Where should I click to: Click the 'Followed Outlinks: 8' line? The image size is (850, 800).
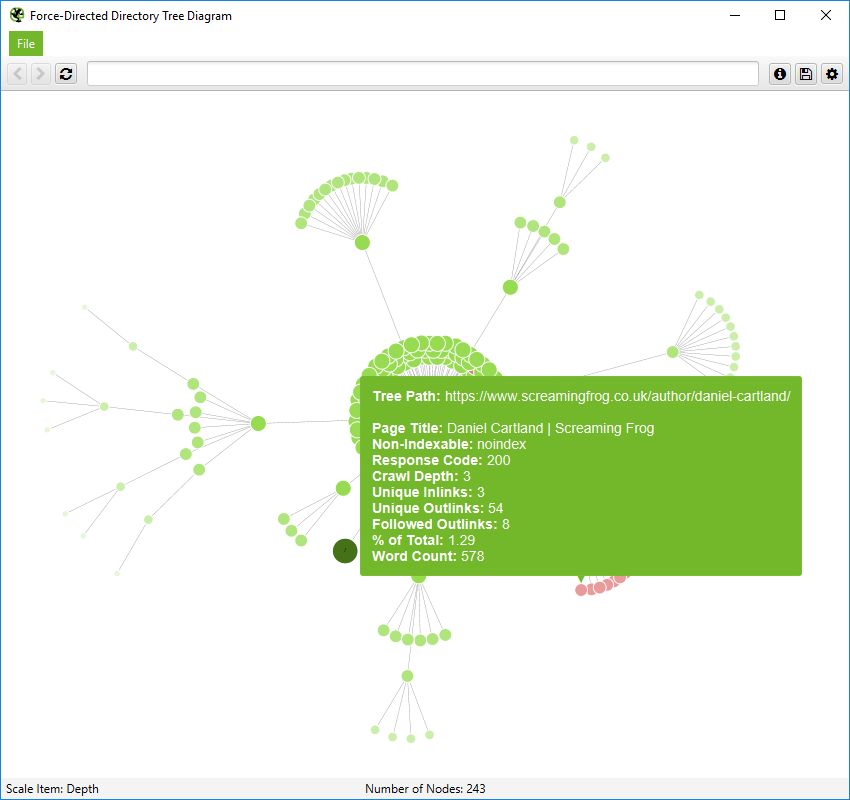[441, 524]
